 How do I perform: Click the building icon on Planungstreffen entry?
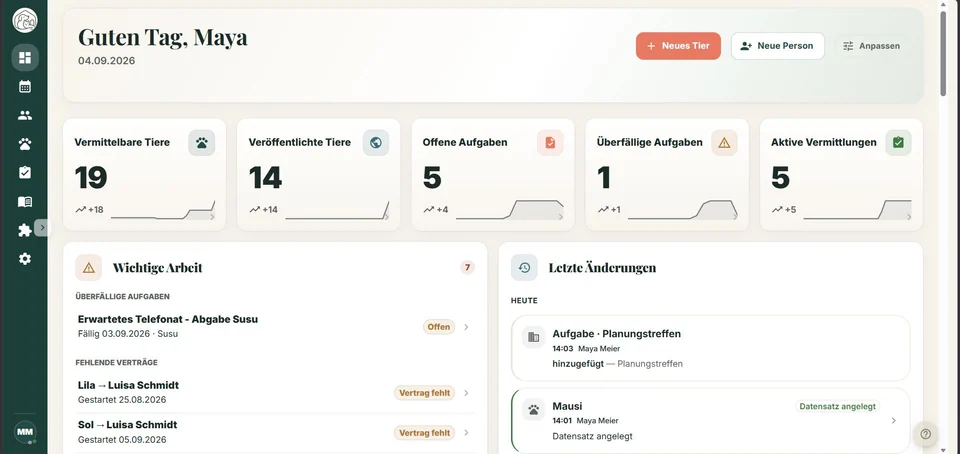(x=534, y=337)
